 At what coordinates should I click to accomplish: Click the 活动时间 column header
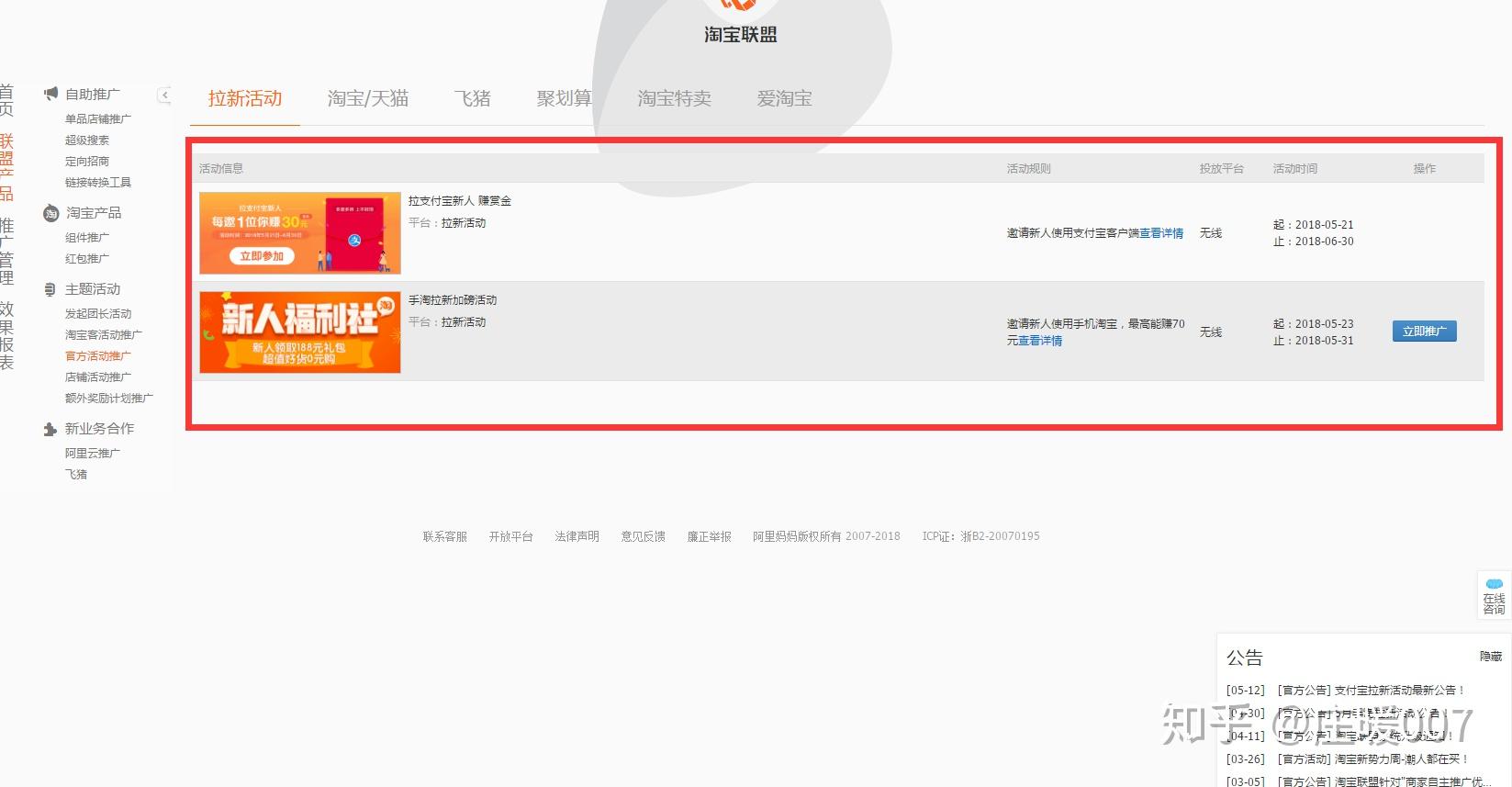(x=1295, y=169)
